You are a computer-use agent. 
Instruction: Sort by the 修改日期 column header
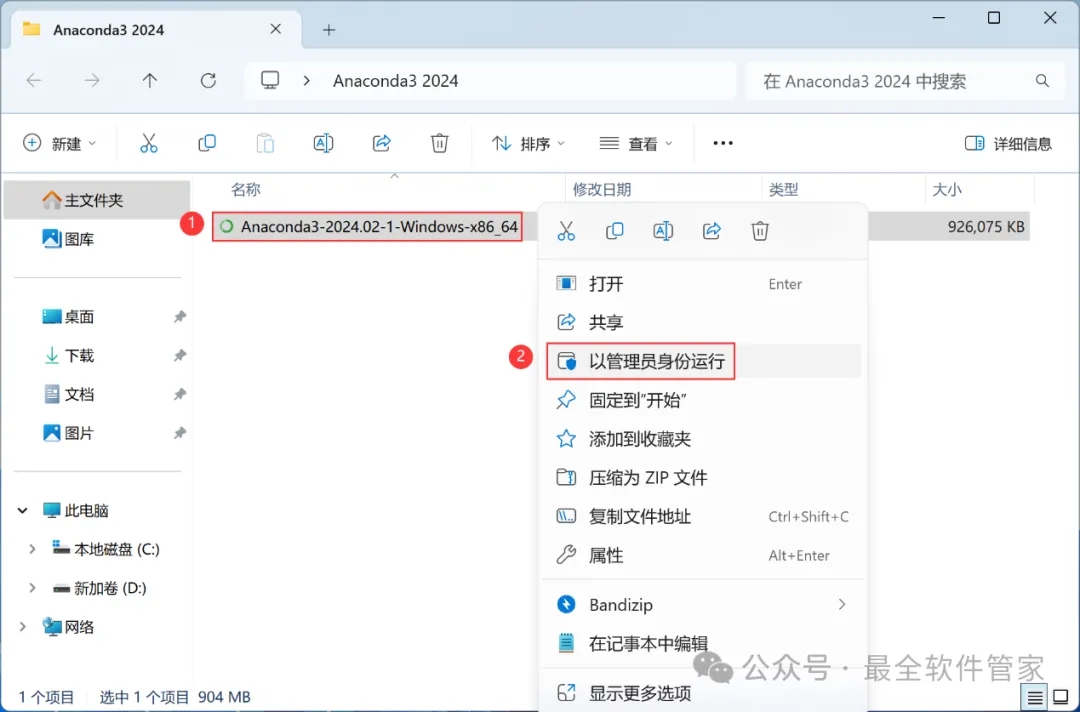601,189
